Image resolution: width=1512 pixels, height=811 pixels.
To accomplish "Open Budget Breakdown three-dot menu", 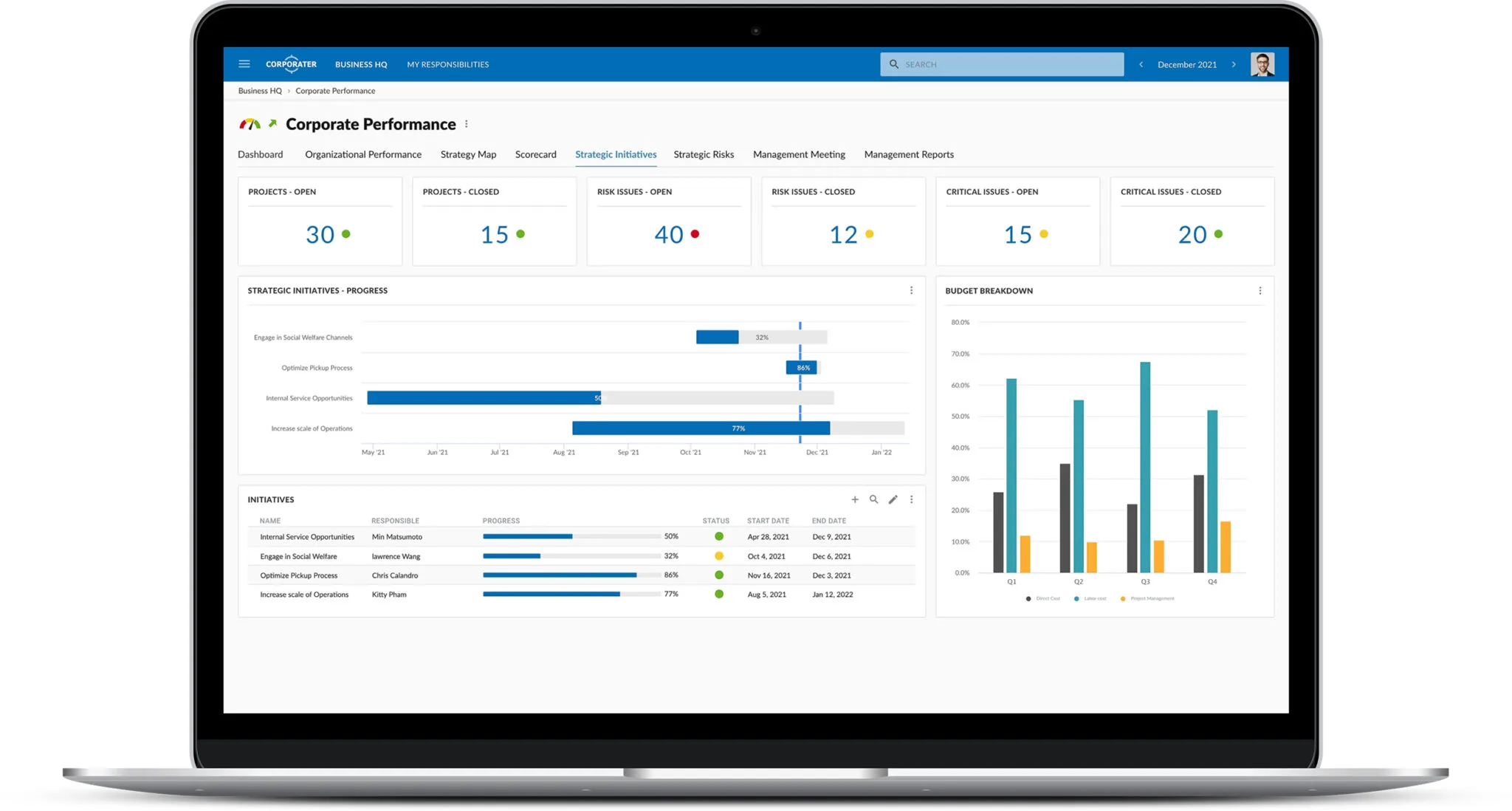I will click(x=1260, y=291).
